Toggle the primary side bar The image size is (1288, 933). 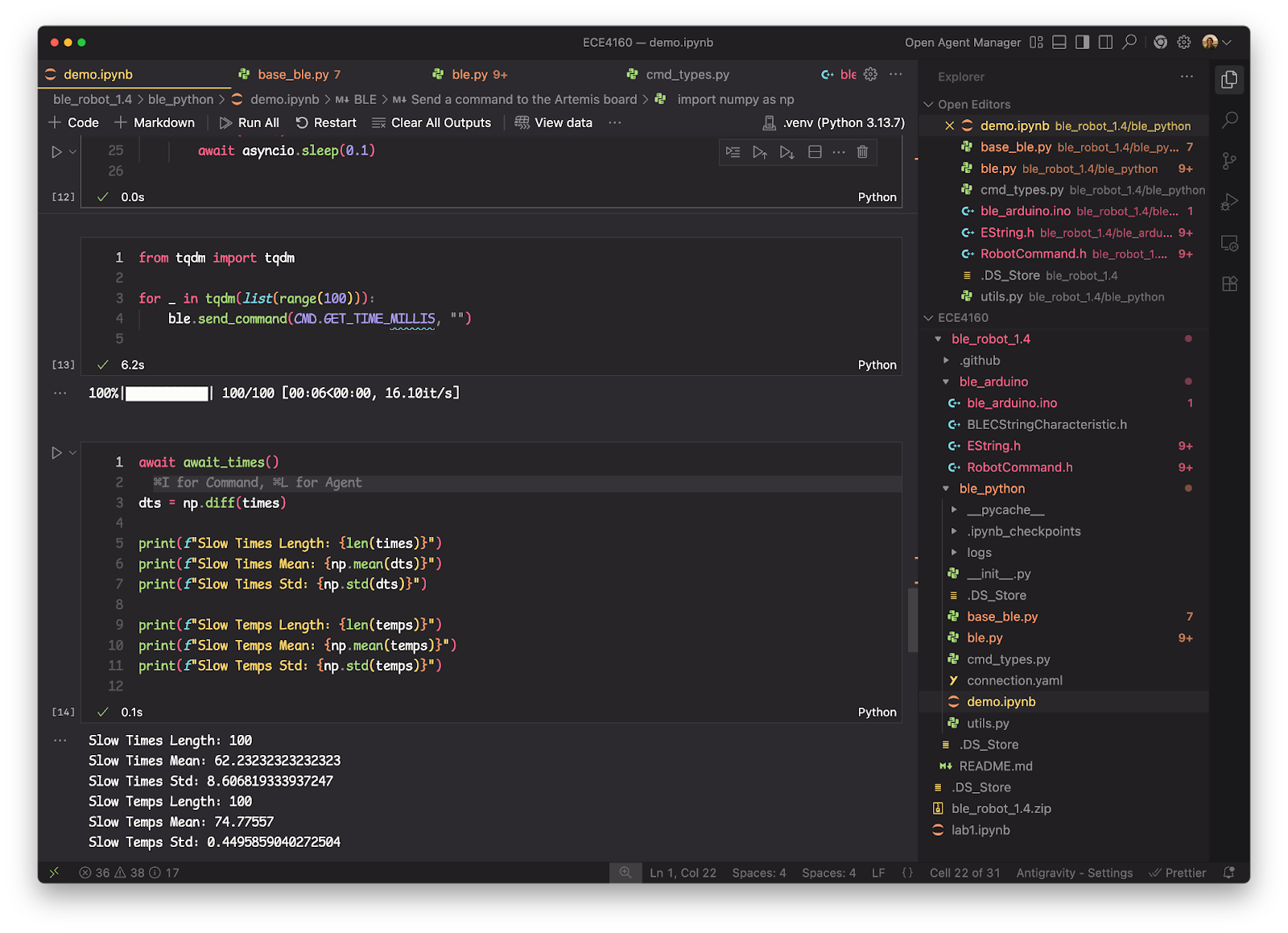(x=1083, y=43)
